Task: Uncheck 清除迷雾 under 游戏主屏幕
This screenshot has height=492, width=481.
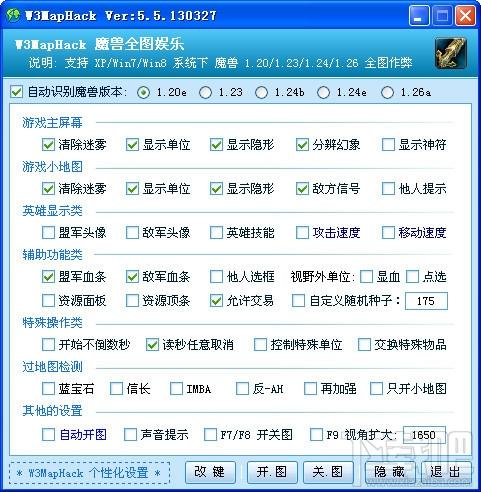Action: click(x=48, y=145)
